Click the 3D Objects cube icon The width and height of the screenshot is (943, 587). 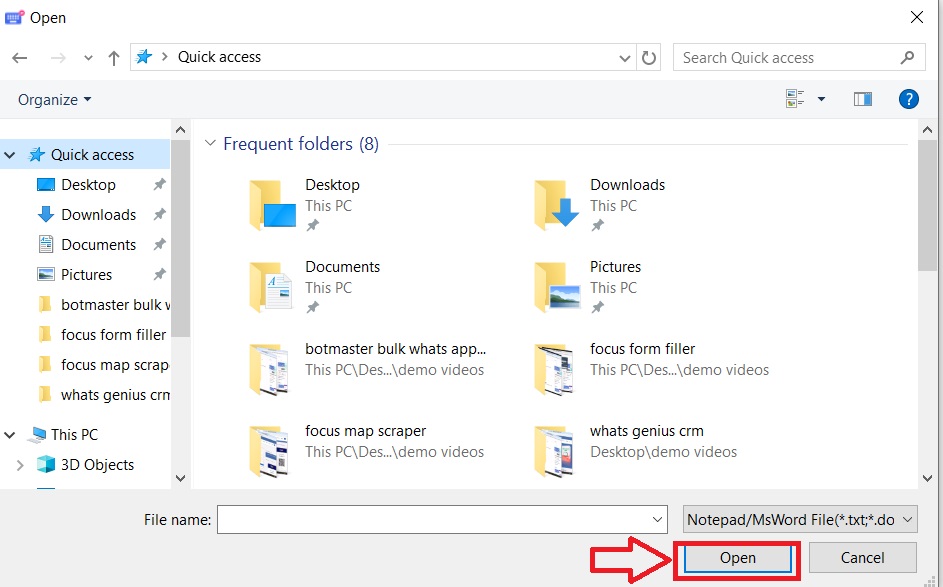click(x=46, y=464)
